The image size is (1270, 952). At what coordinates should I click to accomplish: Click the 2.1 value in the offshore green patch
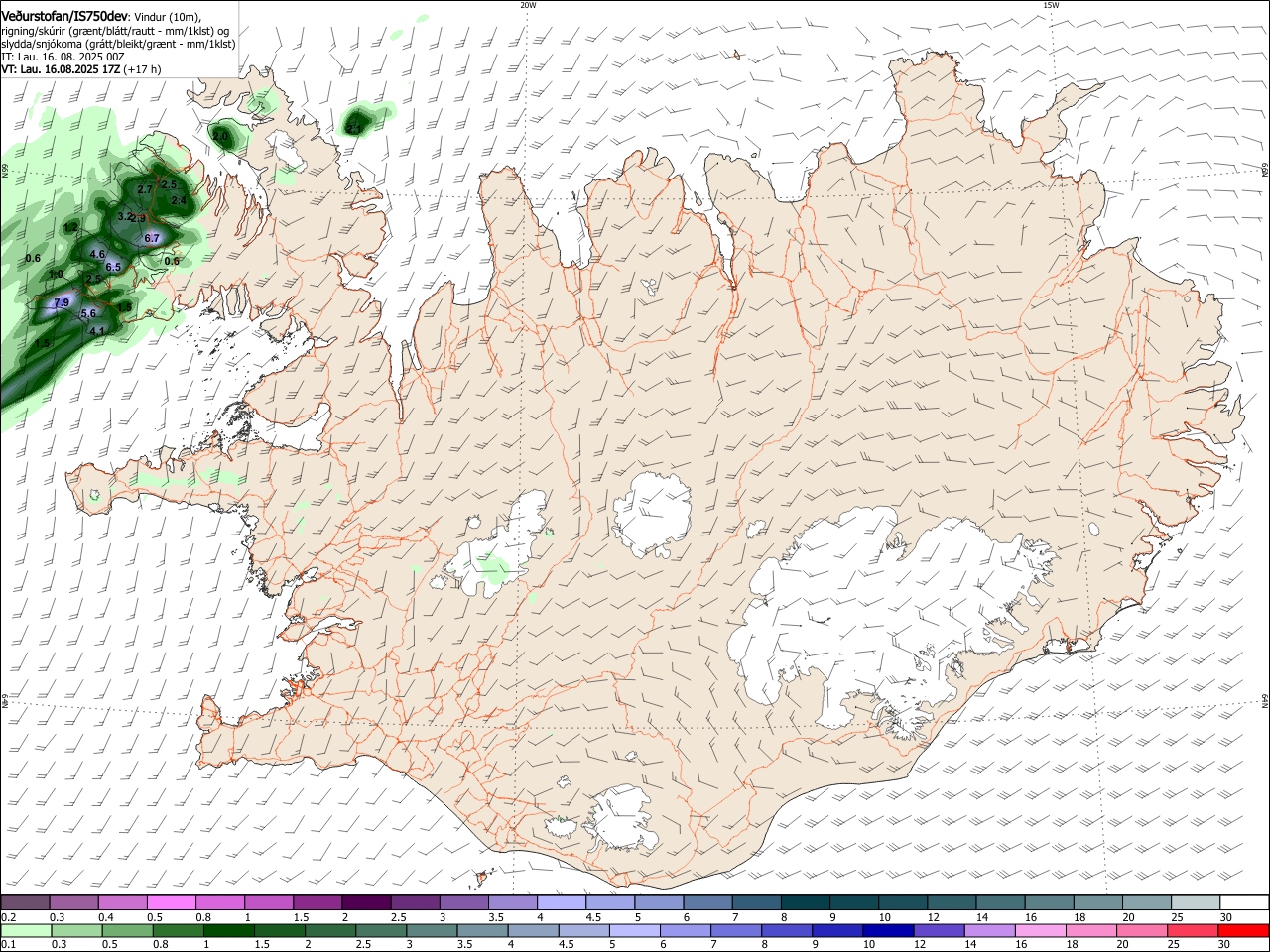tap(355, 127)
